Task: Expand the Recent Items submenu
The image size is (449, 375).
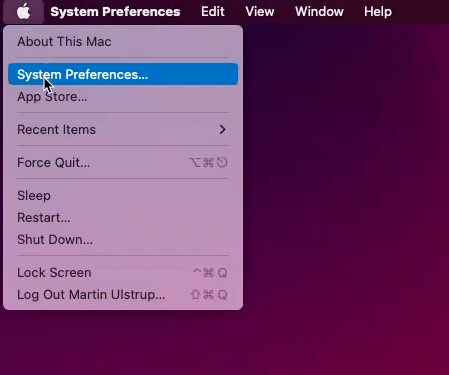Action: click(x=123, y=130)
